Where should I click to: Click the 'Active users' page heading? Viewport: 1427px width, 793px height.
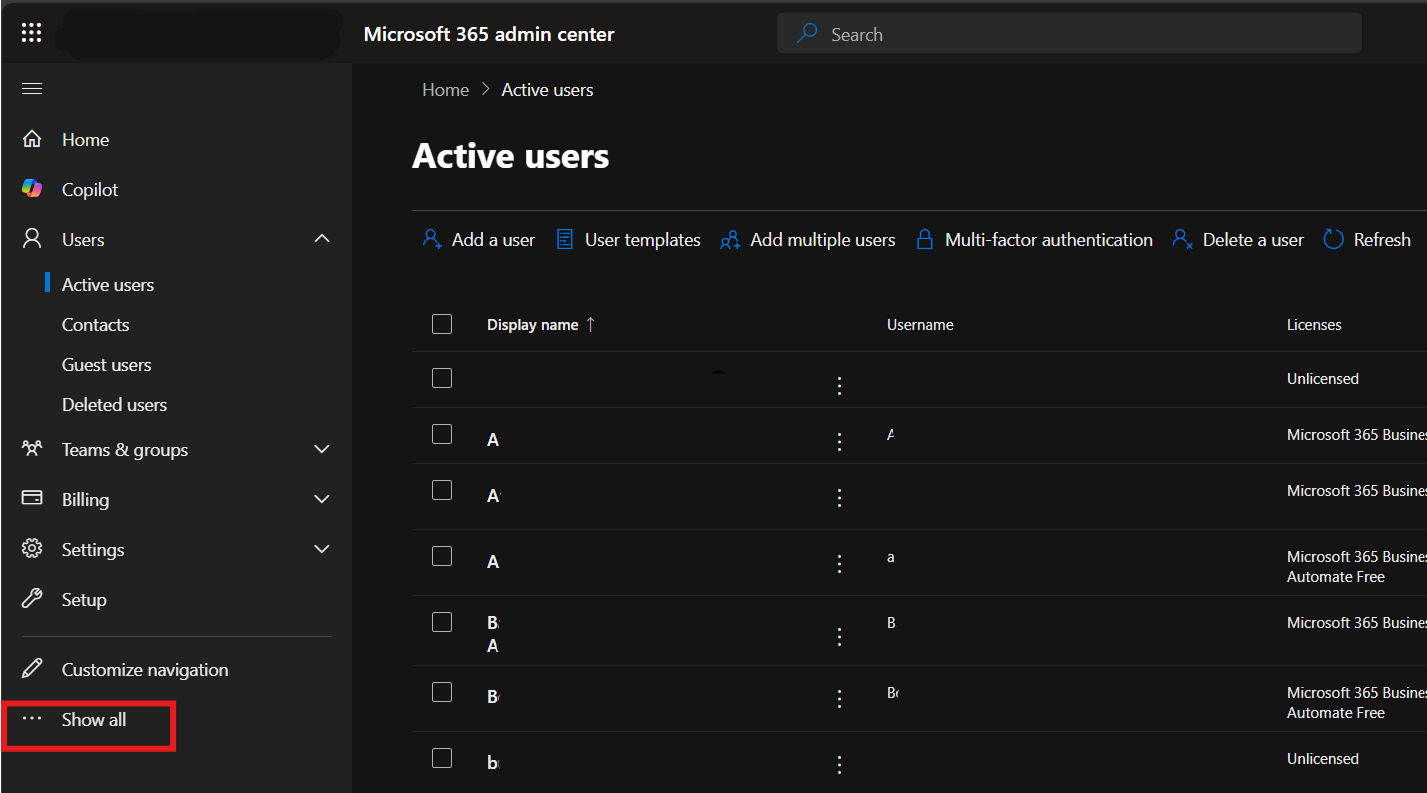click(511, 156)
